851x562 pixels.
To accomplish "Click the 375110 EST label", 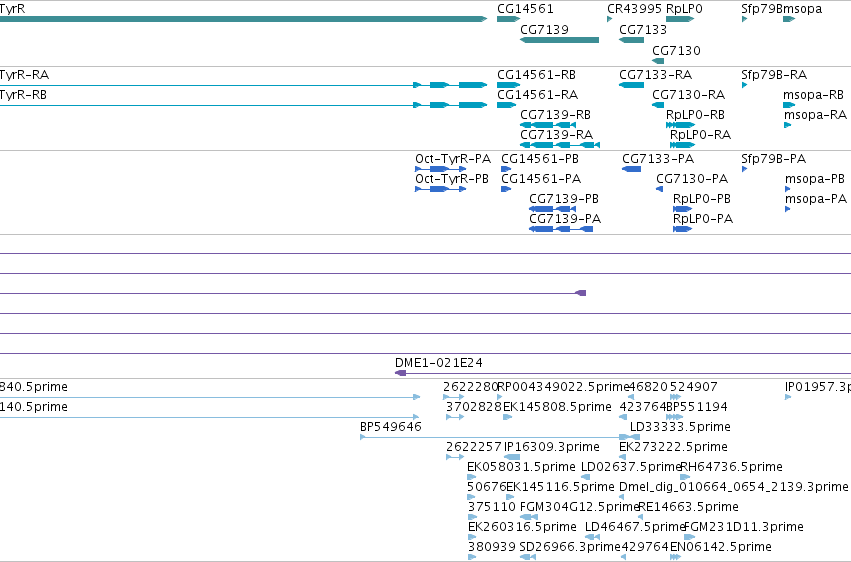I will pyautogui.click(x=492, y=507).
